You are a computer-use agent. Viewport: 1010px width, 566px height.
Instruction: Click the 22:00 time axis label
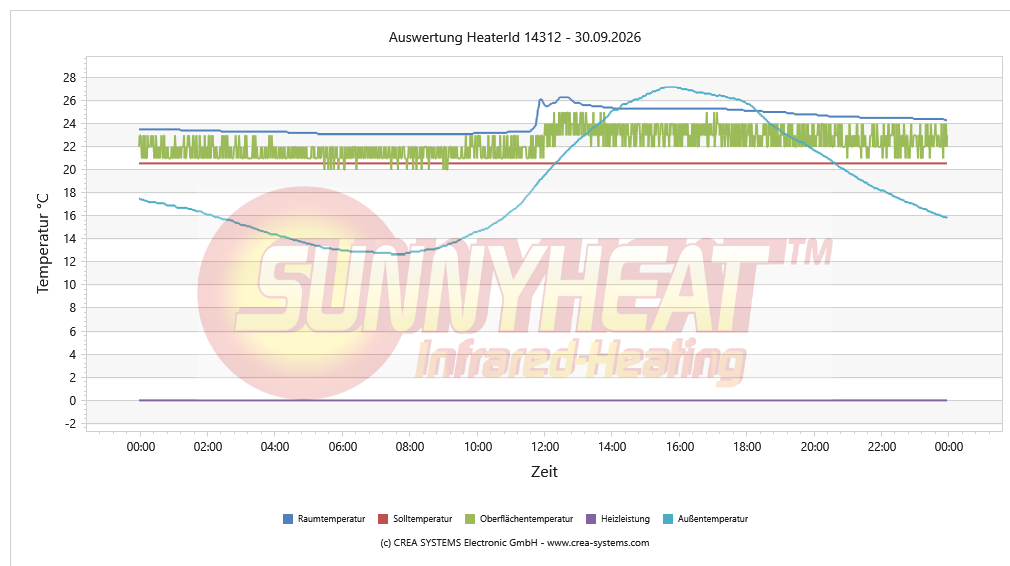(882, 447)
